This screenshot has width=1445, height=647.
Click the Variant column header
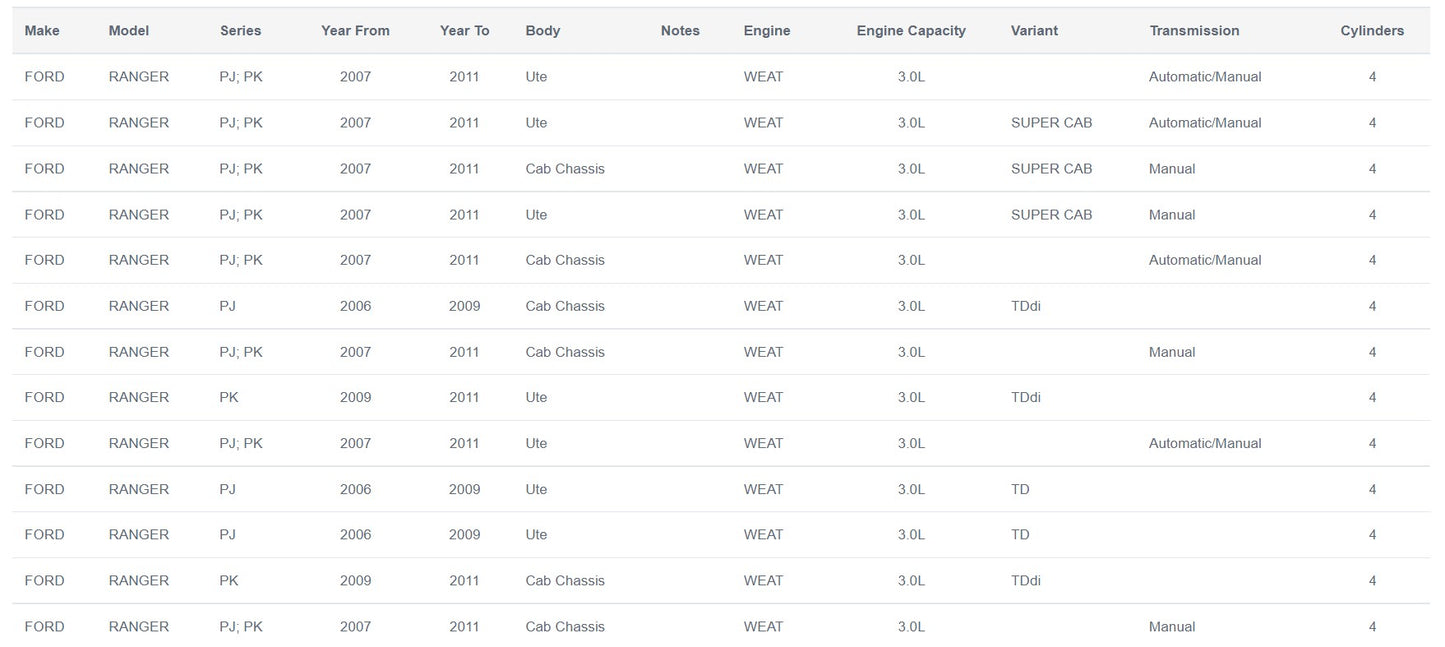1034,31
